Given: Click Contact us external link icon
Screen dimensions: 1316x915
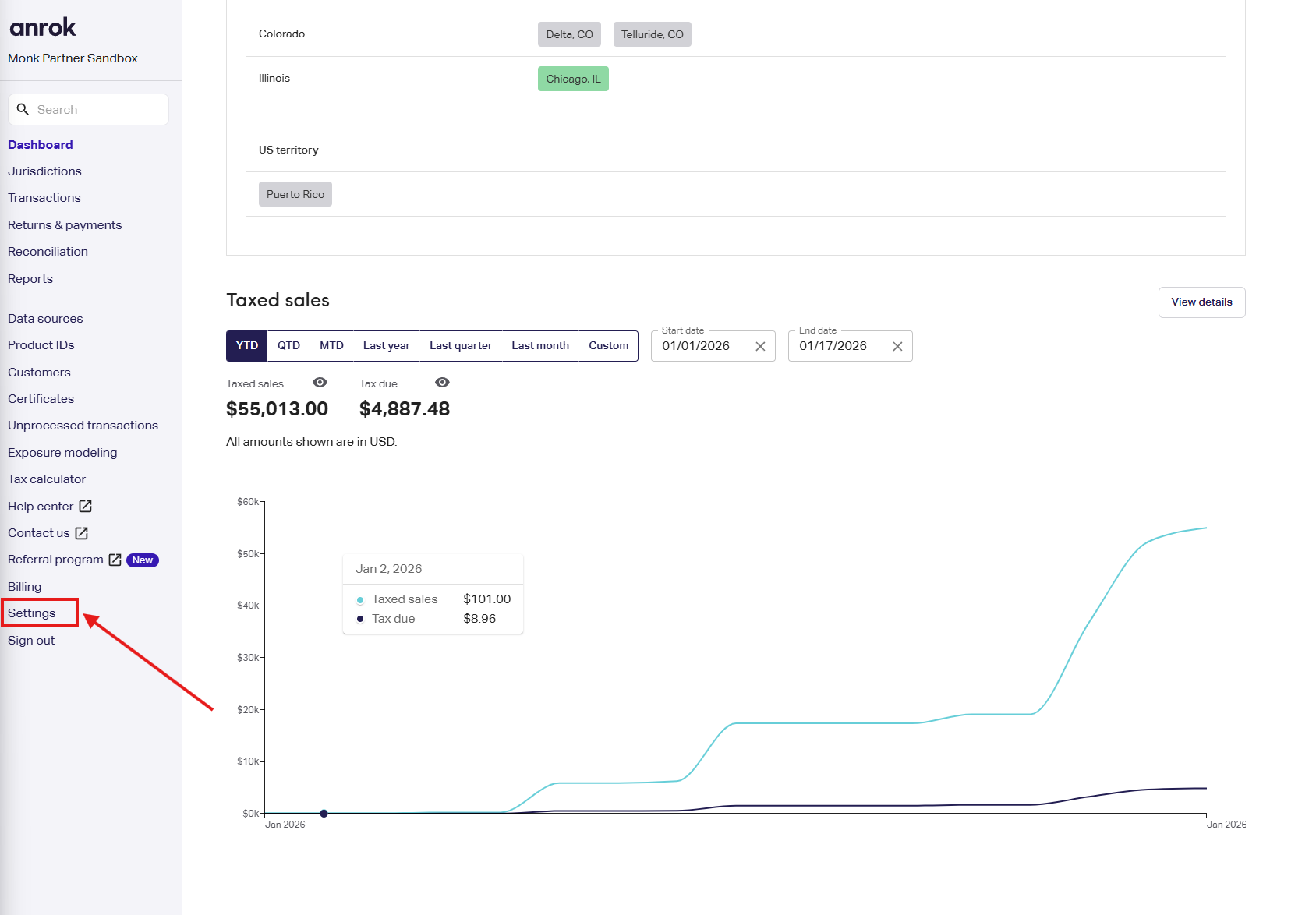Looking at the screenshot, I should [x=82, y=533].
